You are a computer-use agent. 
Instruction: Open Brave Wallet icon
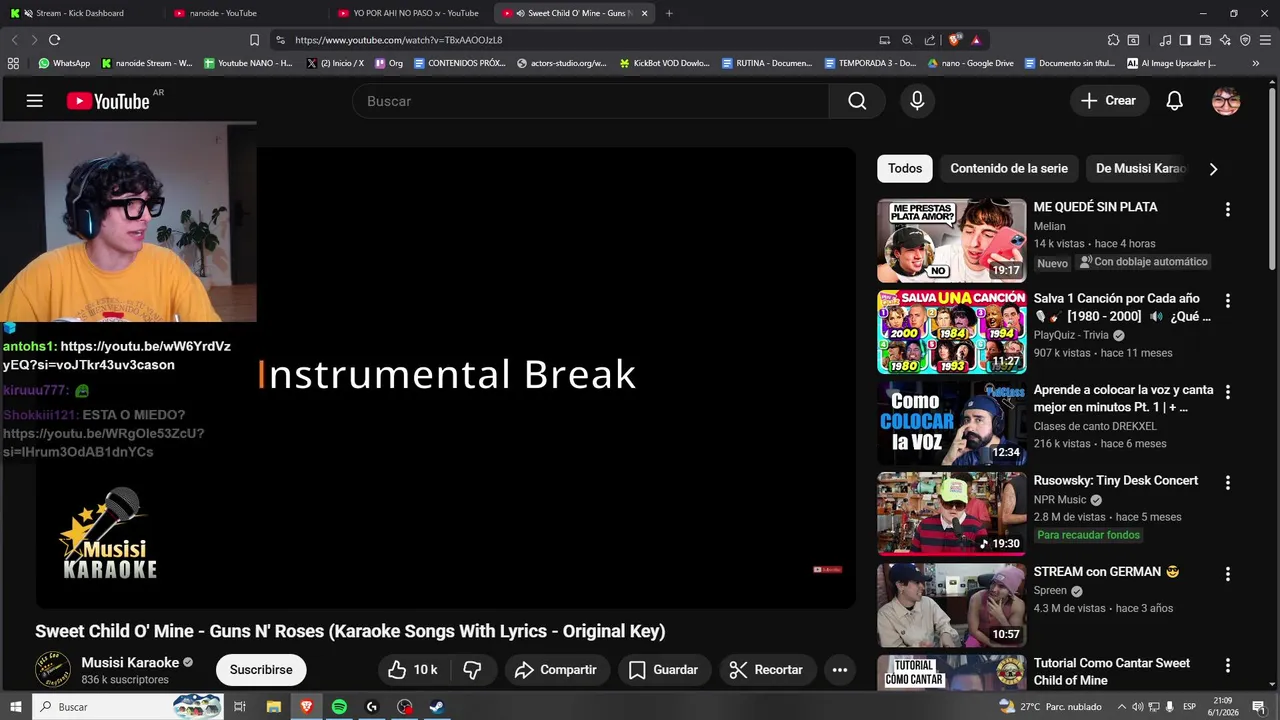coord(1205,40)
